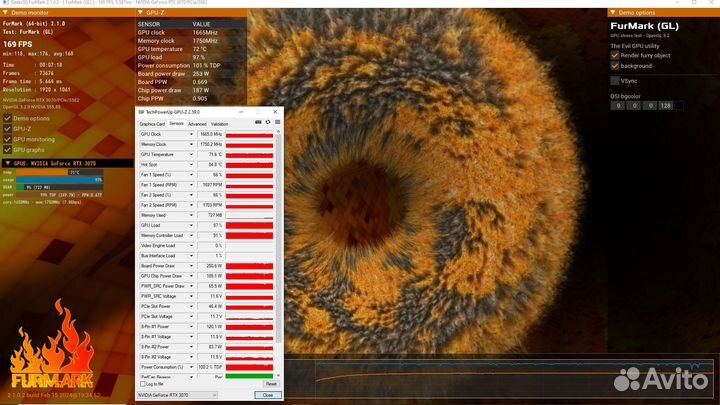
Task: Open the Board Power Draw dropdown
Action: pyautogui.click(x=191, y=266)
